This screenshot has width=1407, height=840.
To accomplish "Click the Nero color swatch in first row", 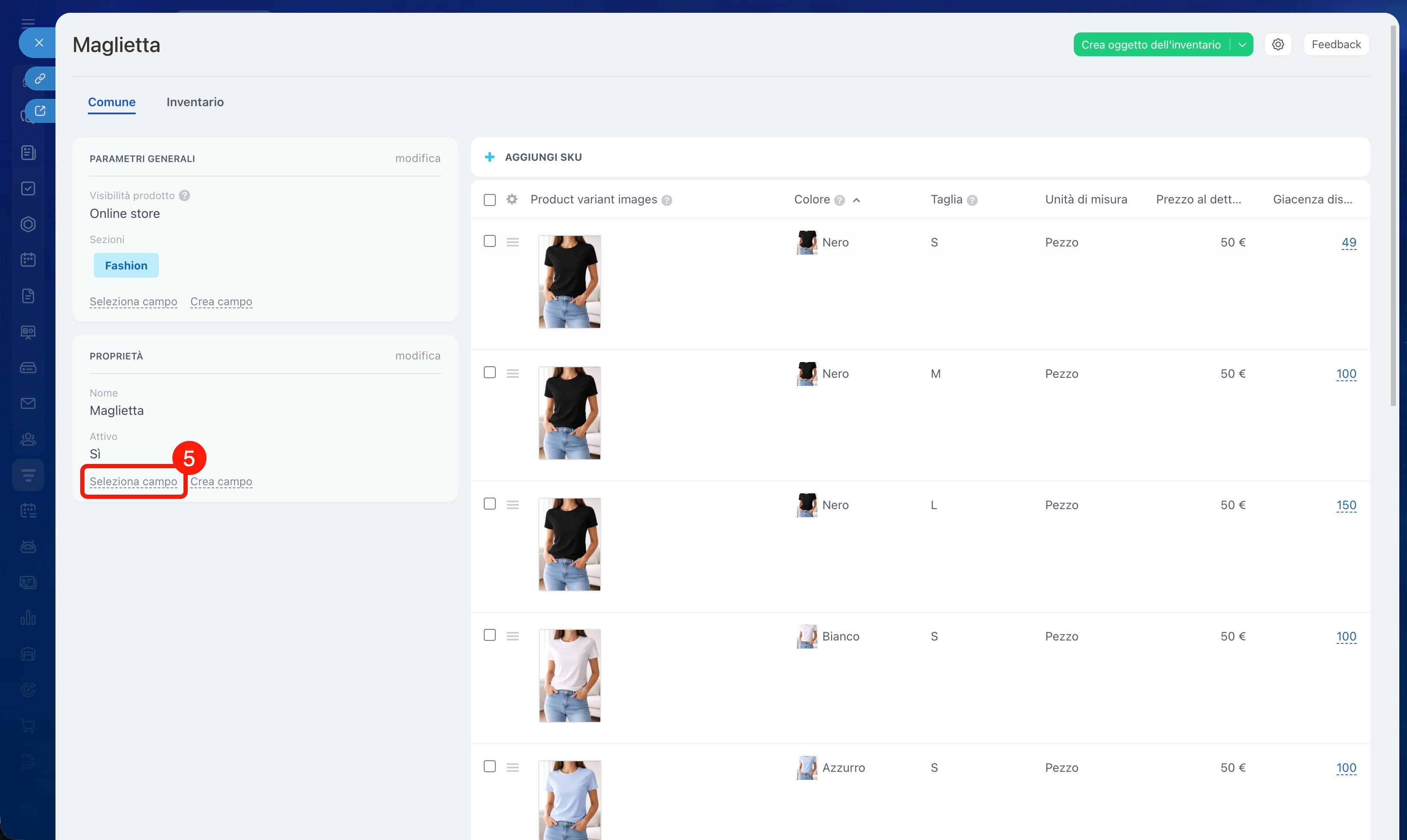I will click(x=806, y=242).
